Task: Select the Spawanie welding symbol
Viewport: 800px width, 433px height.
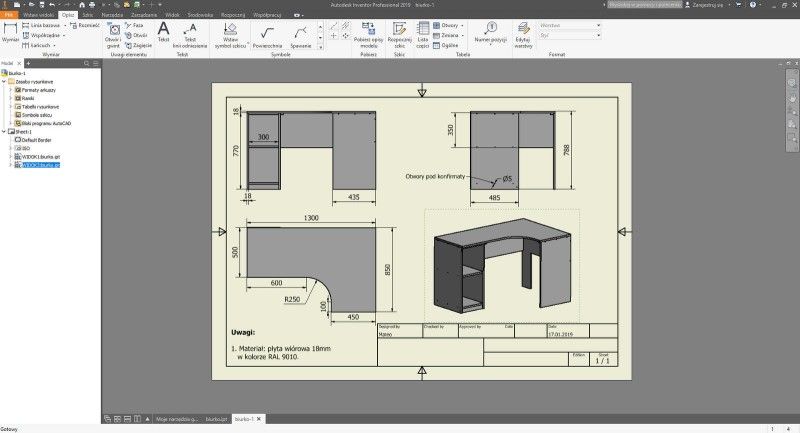Action: point(301,37)
